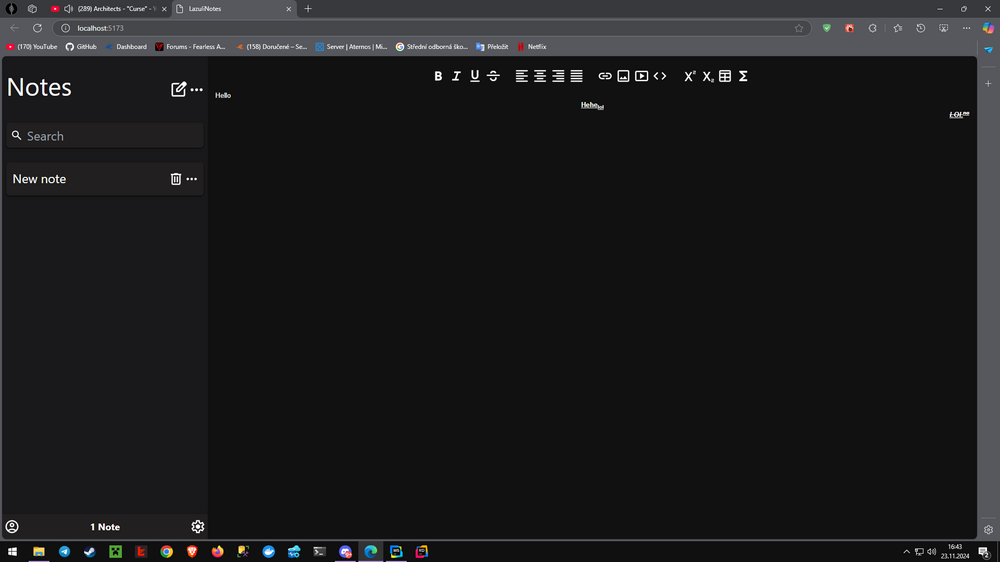The height and width of the screenshot is (562, 1000).
Task: Open a new browser tab
Action: tap(308, 9)
